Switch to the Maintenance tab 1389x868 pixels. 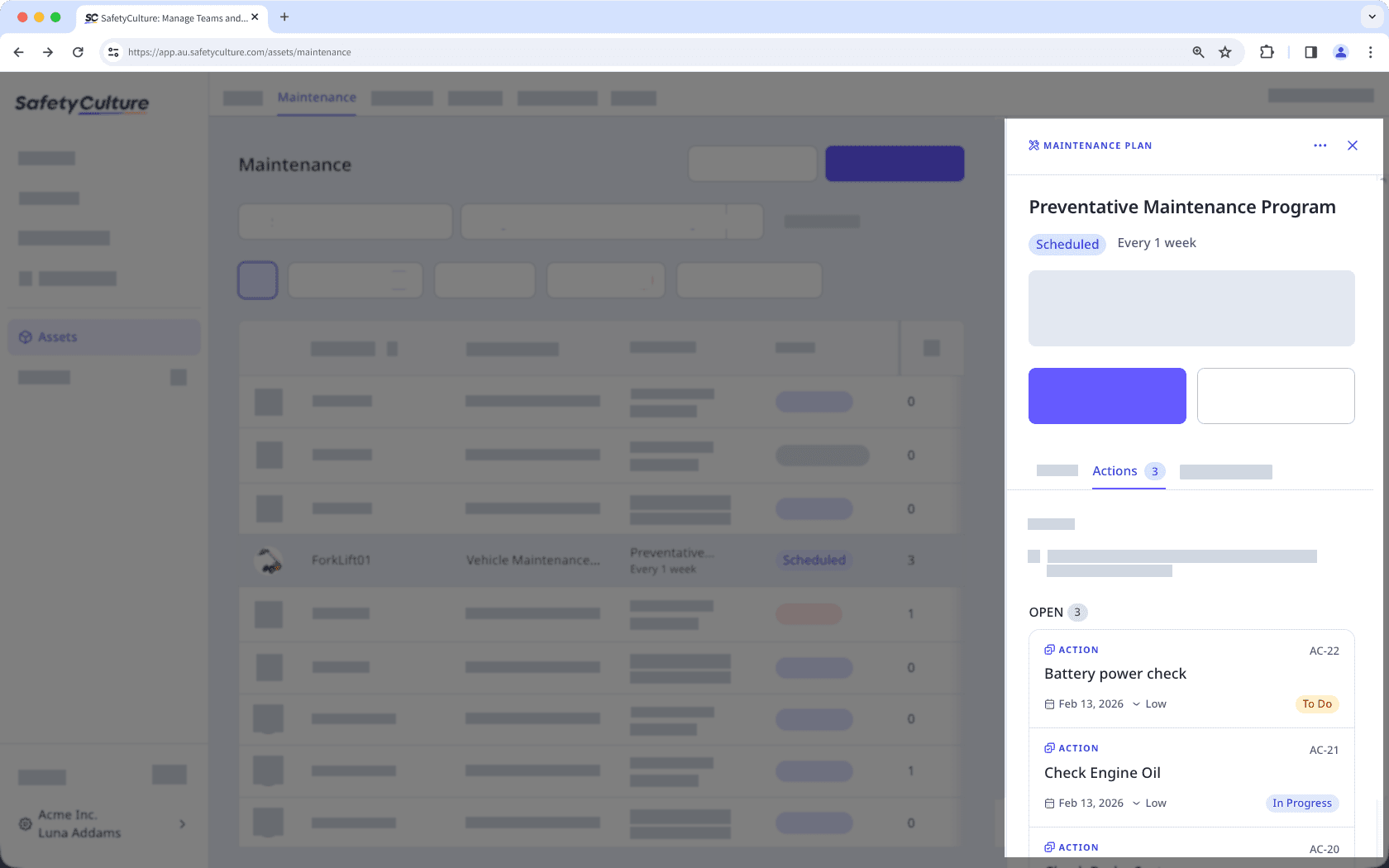pos(317,97)
